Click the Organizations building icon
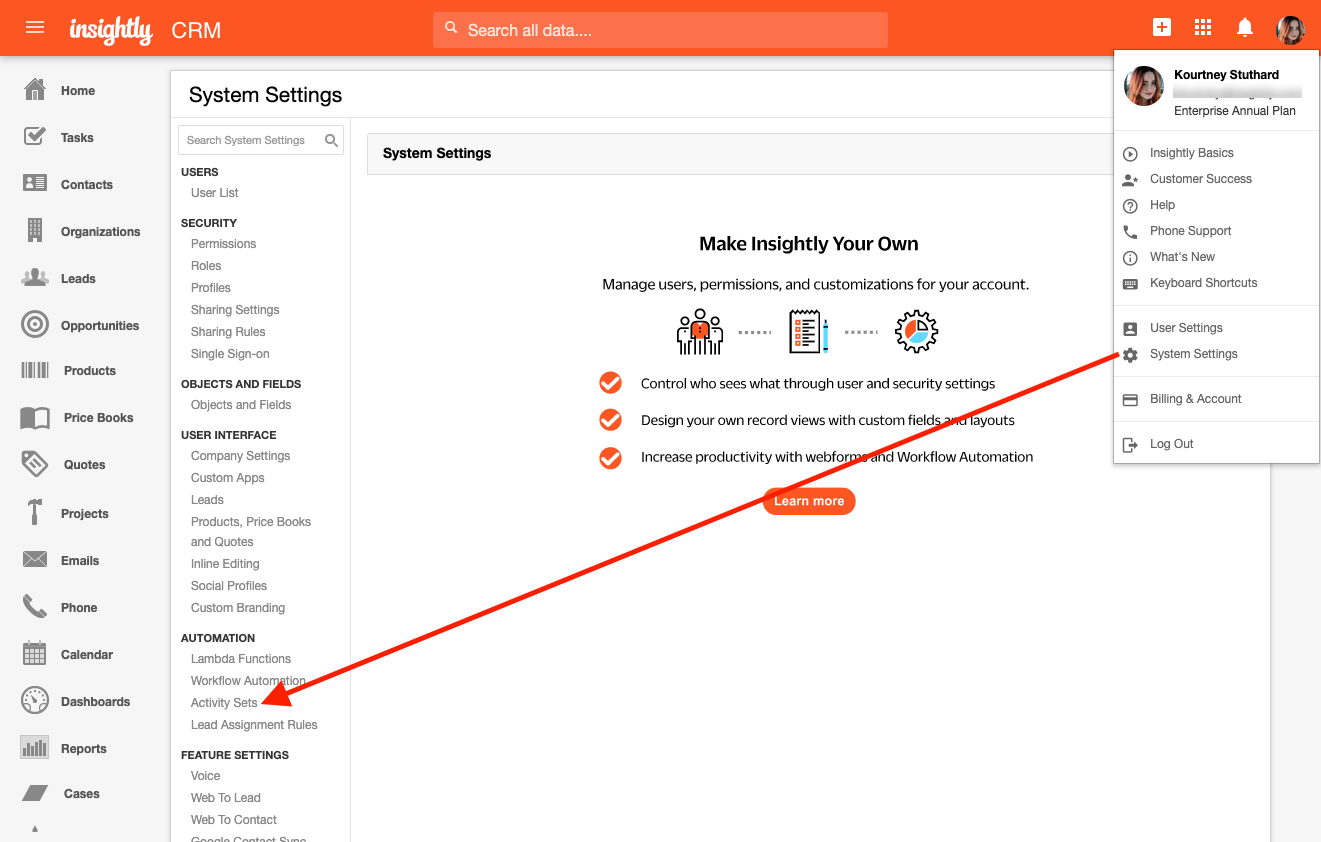 (x=35, y=231)
